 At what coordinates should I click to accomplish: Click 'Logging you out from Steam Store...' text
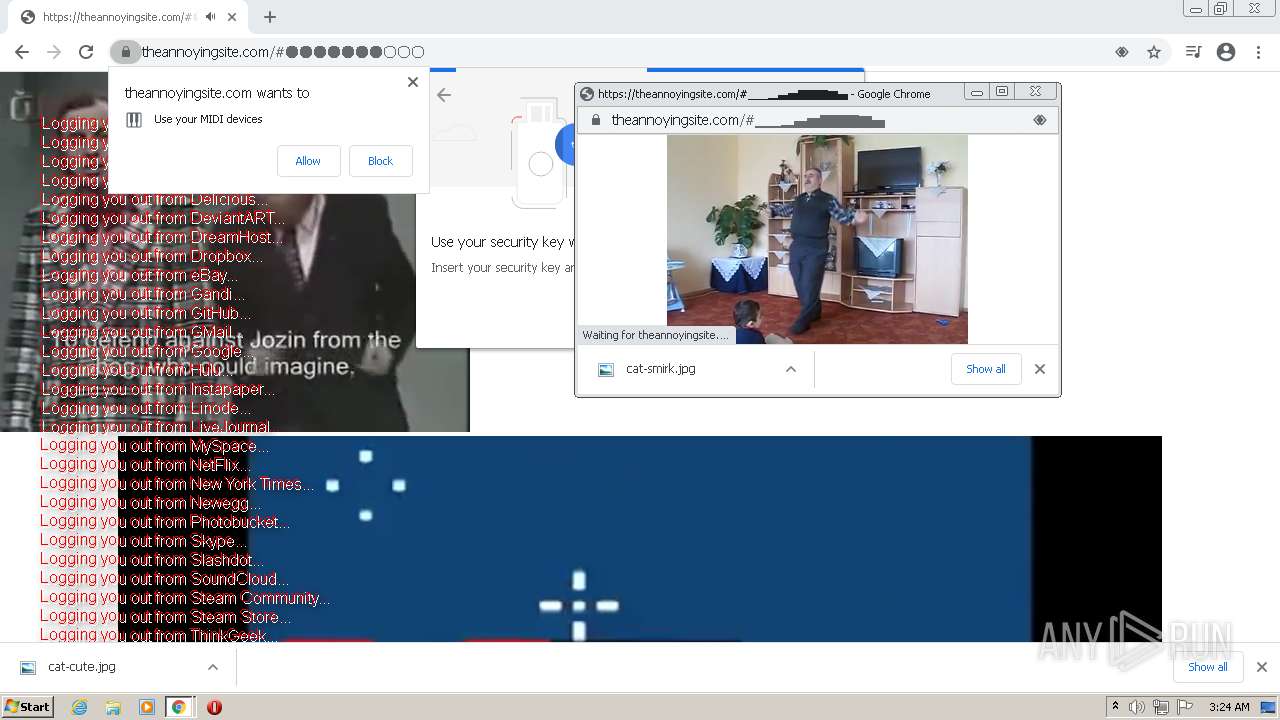(166, 617)
